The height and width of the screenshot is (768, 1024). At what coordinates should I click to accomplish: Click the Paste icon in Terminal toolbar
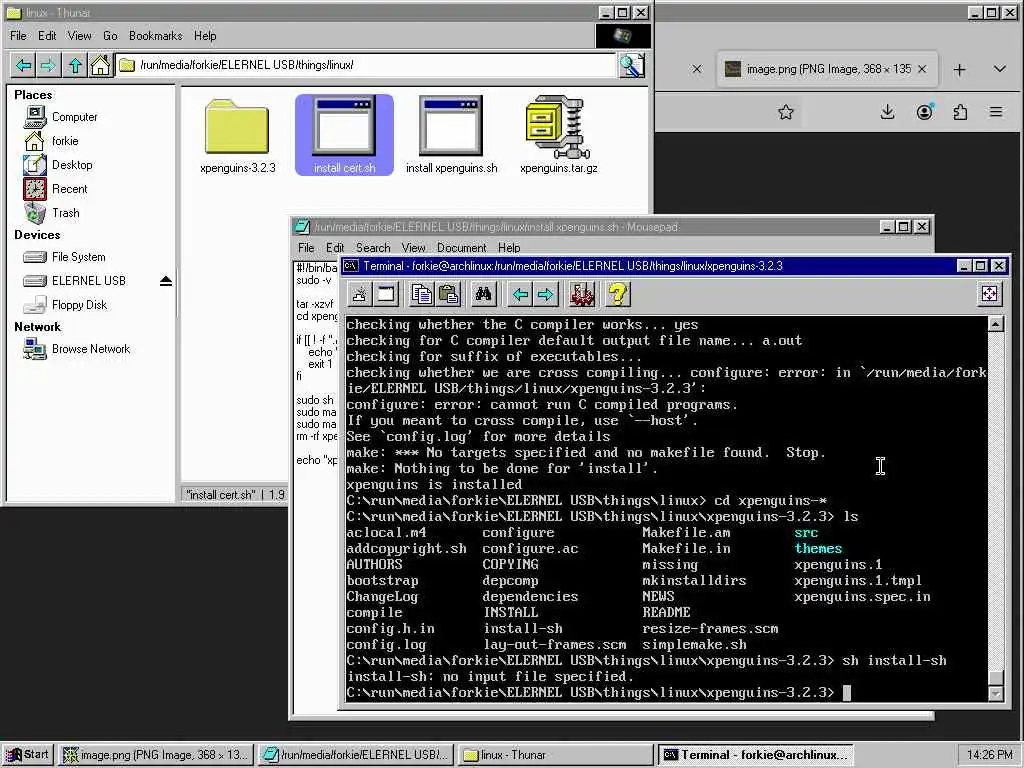point(449,295)
